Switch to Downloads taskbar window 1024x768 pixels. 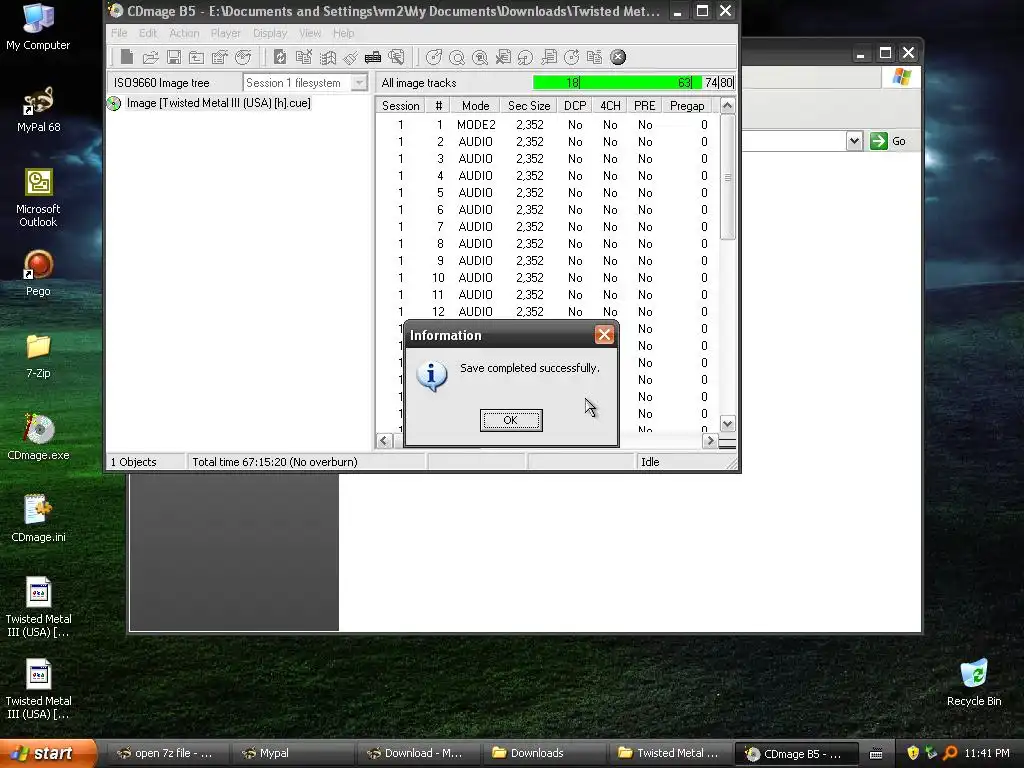click(545, 754)
